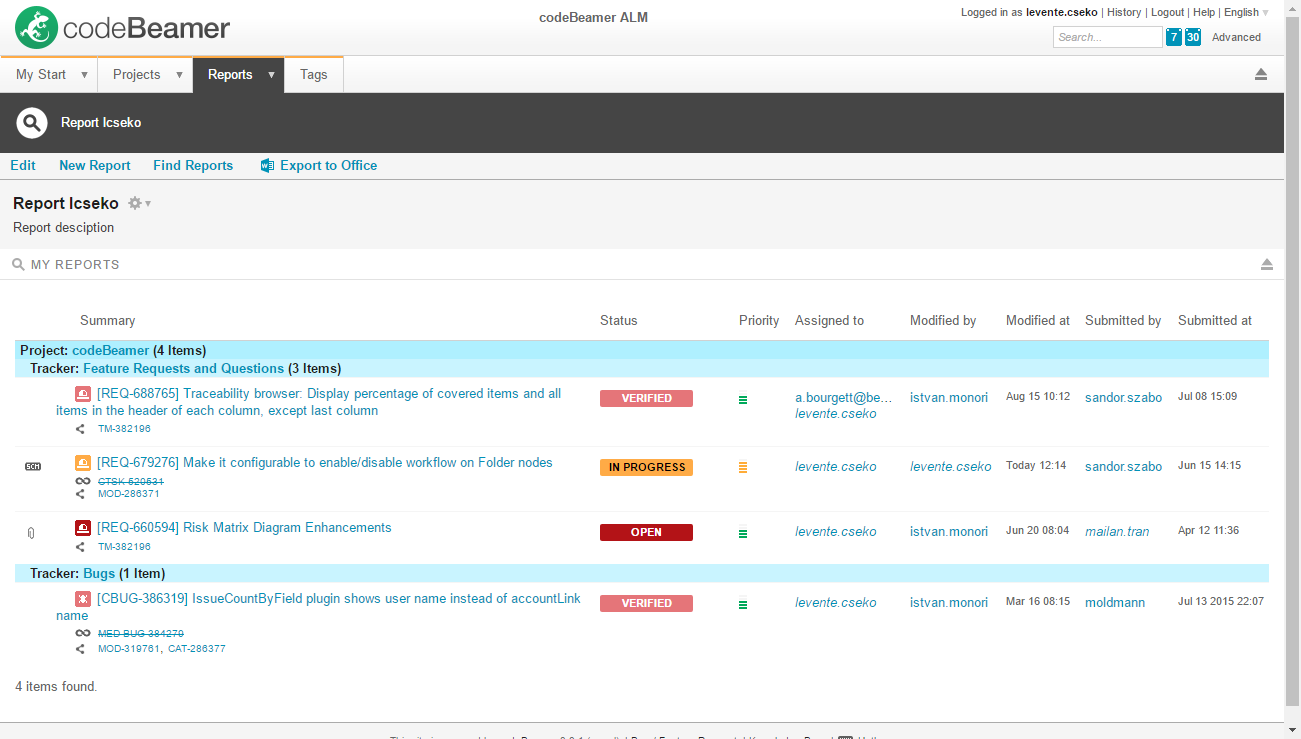
Task: Open the mailan.tran user link
Action: click(x=1117, y=532)
